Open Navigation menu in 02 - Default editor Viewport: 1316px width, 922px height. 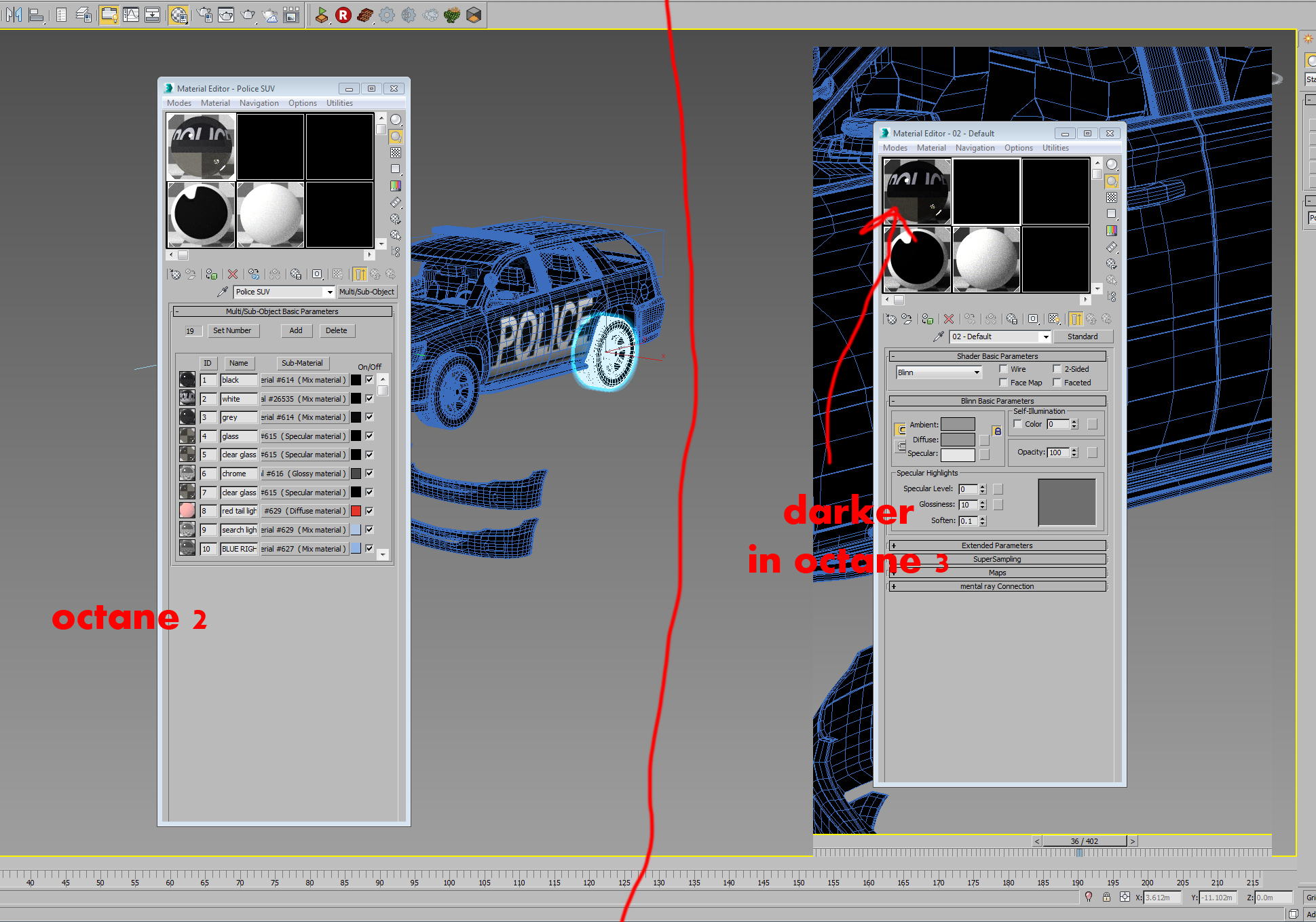pyautogui.click(x=975, y=148)
